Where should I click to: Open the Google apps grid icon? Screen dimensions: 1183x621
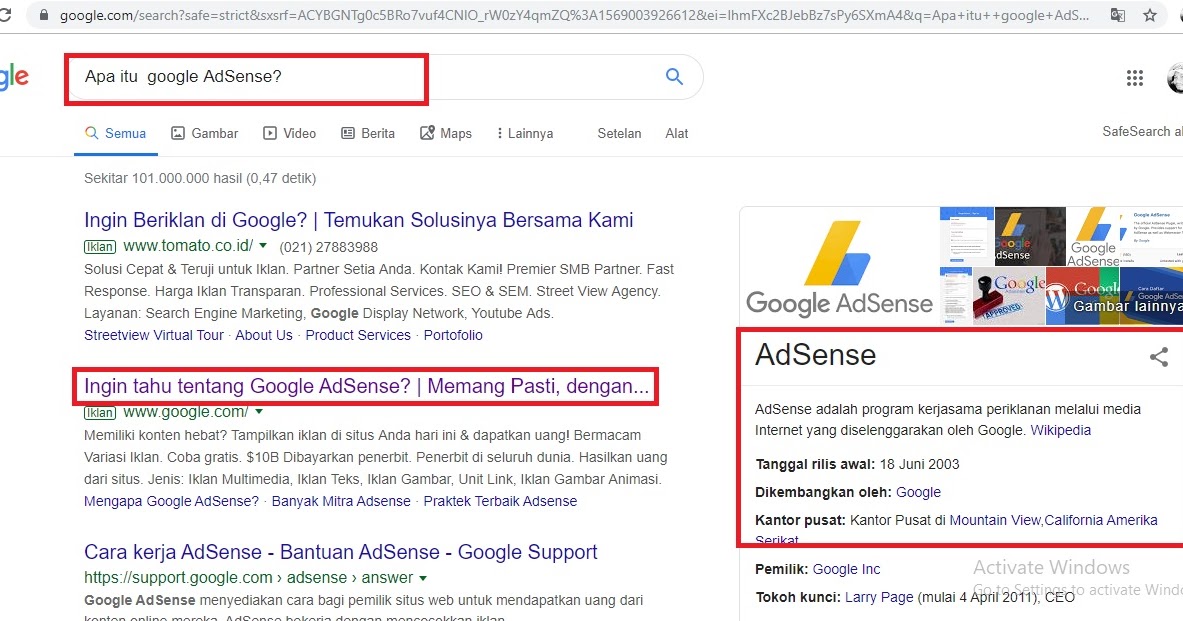pyautogui.click(x=1135, y=78)
